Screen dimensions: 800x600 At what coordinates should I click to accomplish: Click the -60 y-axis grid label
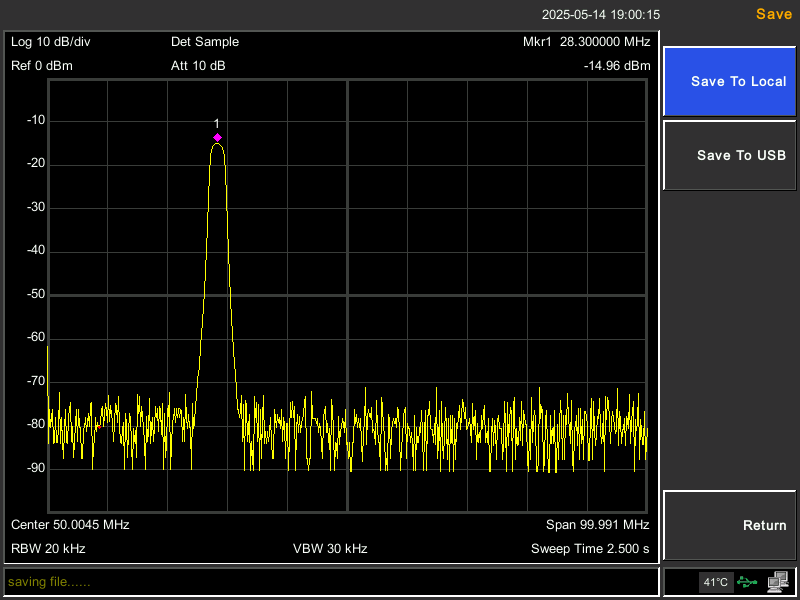point(36,338)
